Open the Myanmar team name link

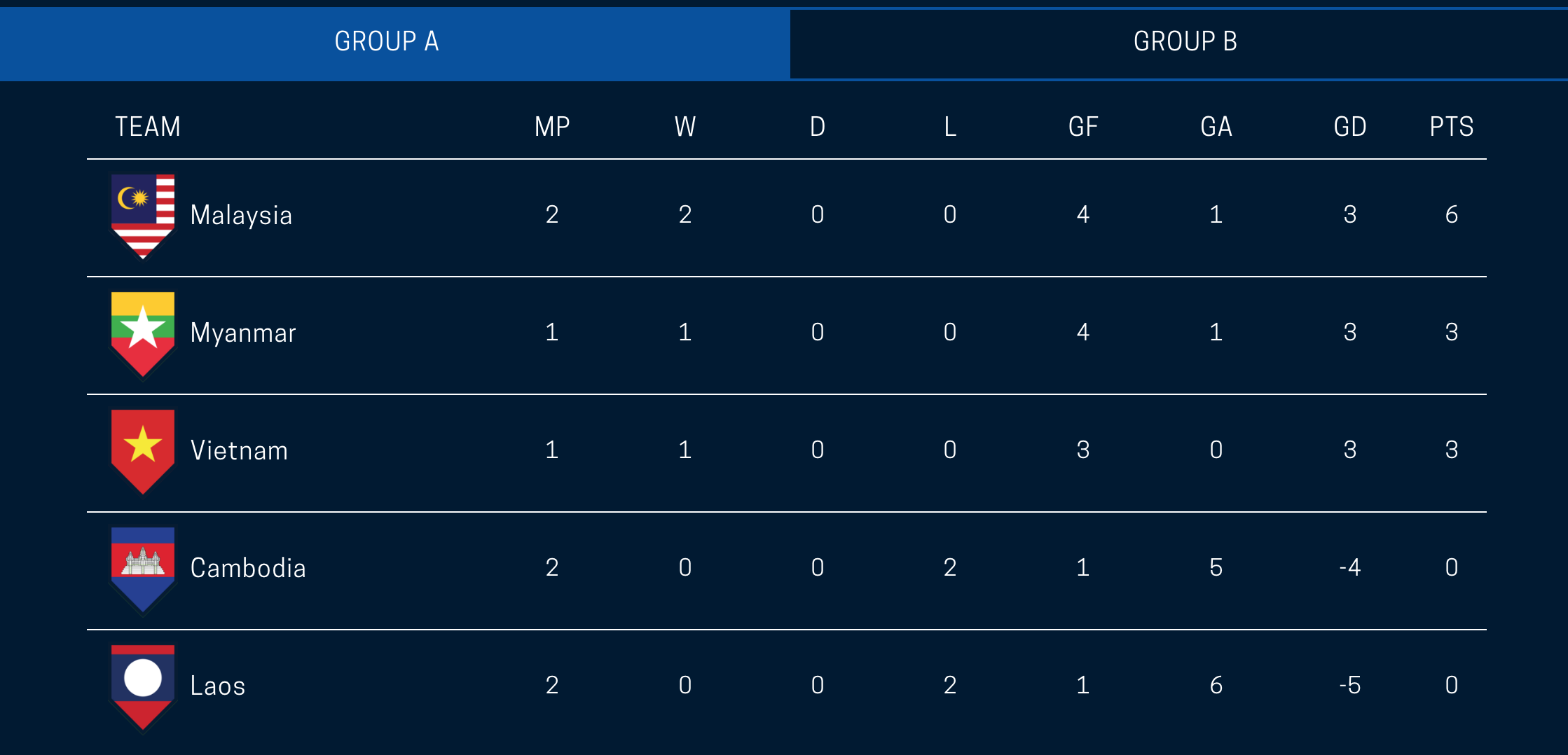click(x=243, y=333)
